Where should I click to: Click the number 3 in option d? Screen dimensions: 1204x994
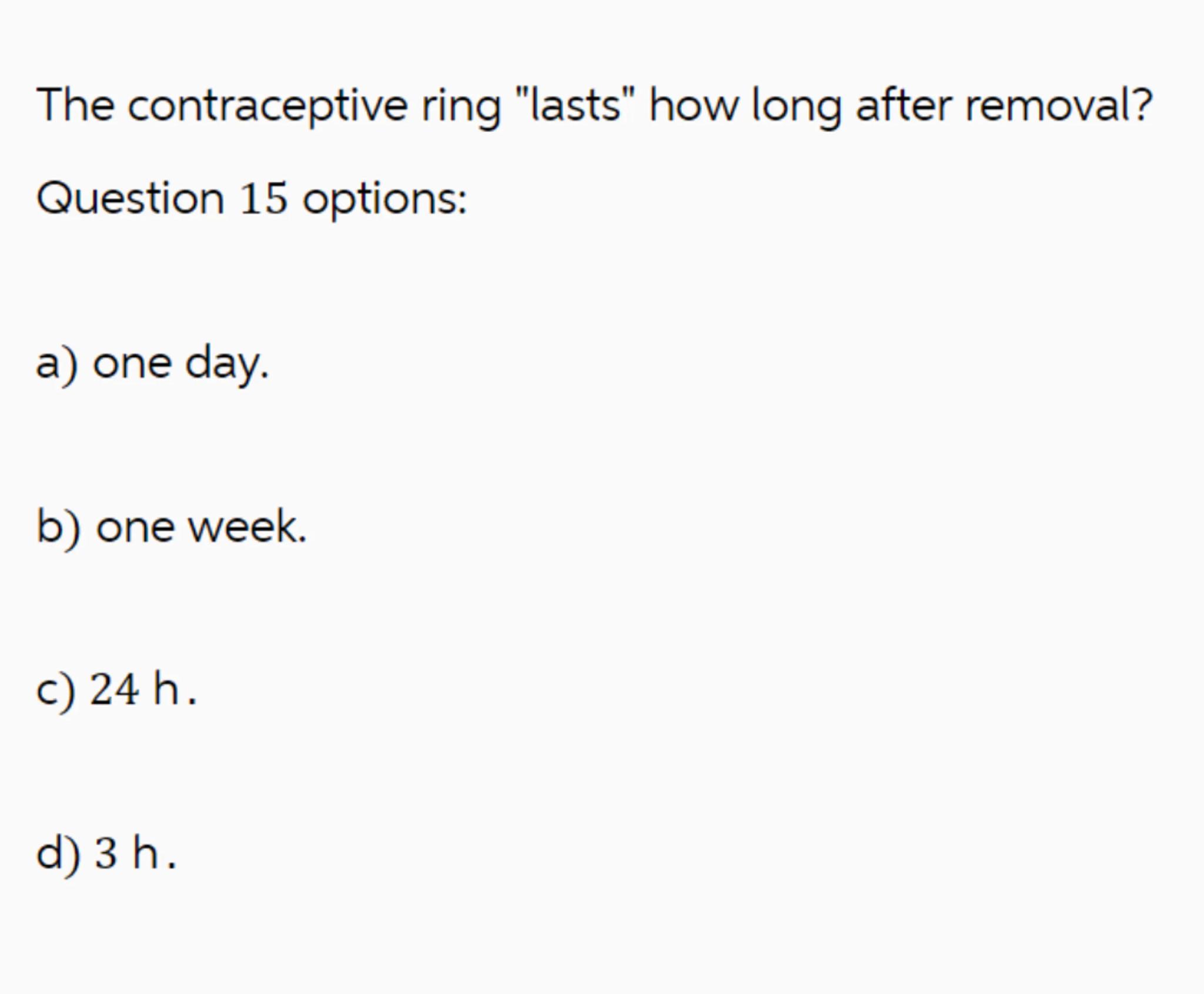[106, 853]
